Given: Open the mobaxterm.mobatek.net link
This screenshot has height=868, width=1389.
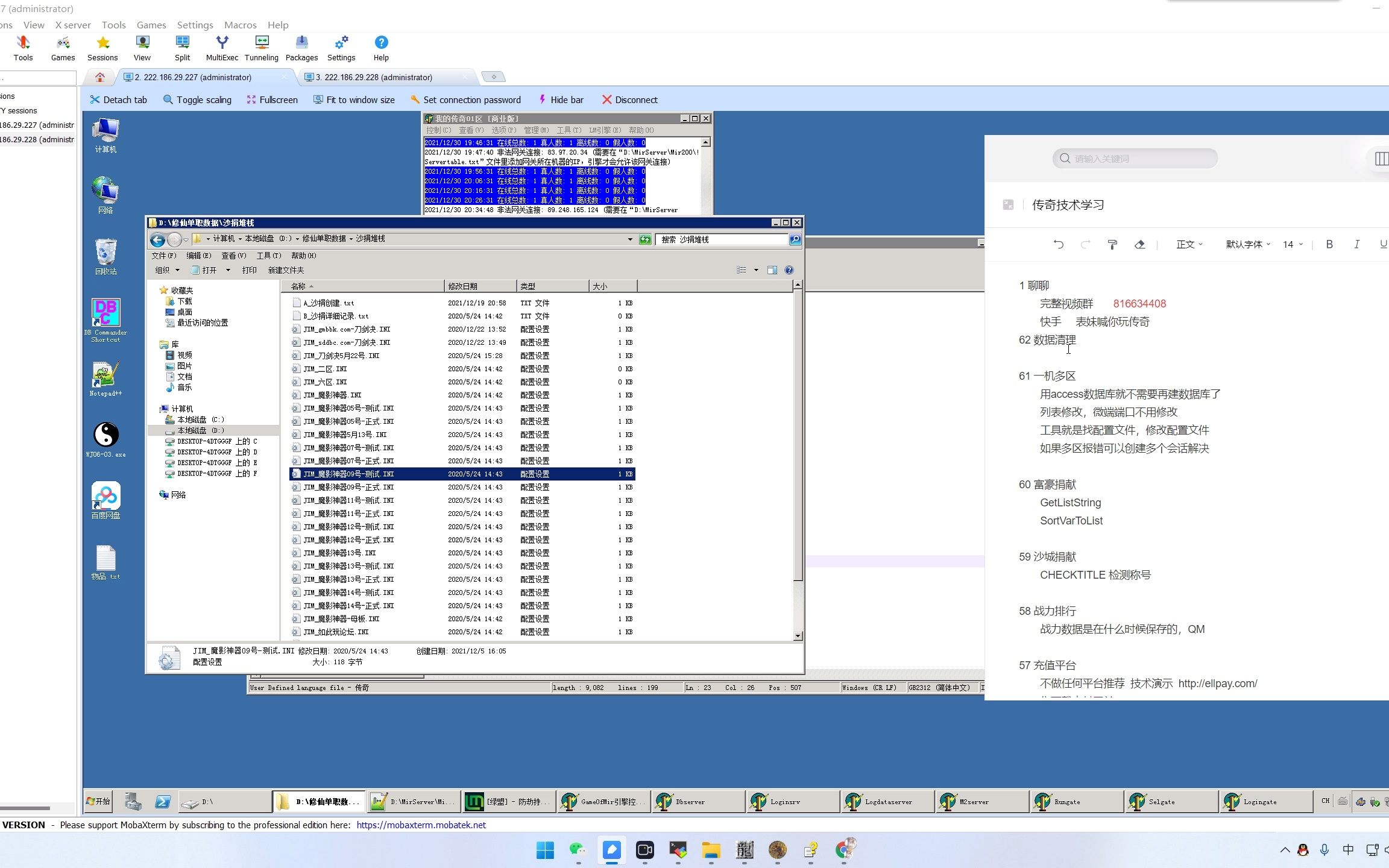Looking at the screenshot, I should click(421, 825).
